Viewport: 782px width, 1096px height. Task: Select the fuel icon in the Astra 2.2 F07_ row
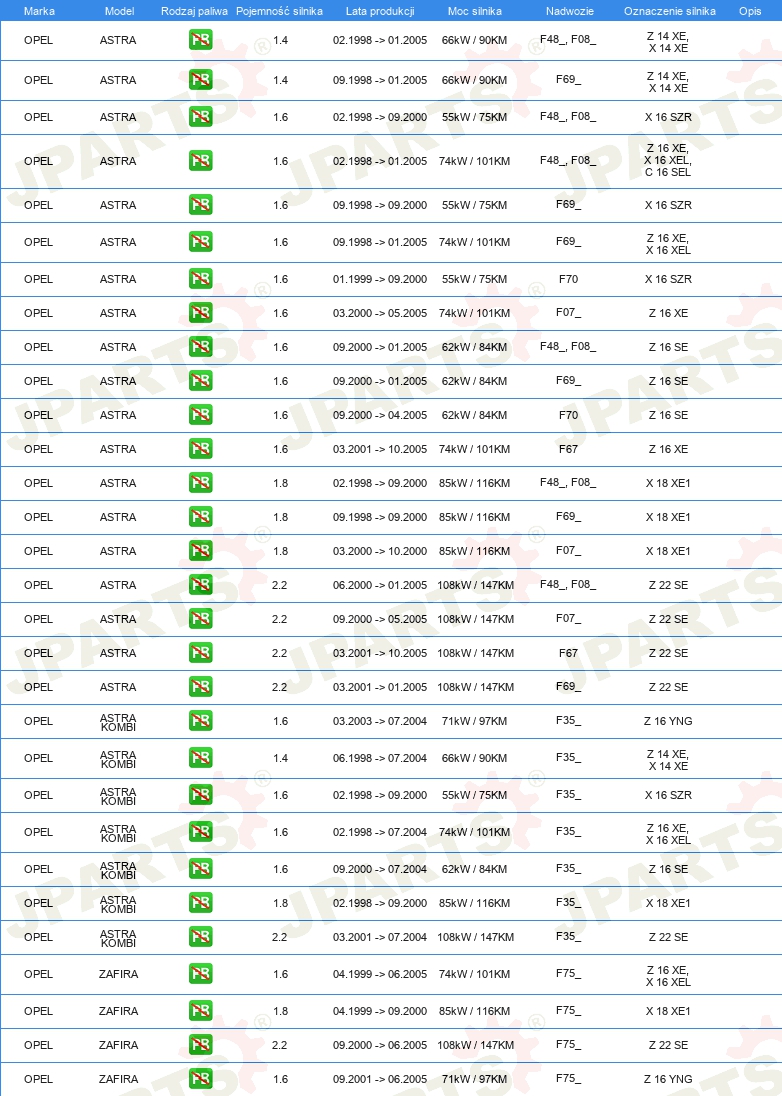click(201, 619)
